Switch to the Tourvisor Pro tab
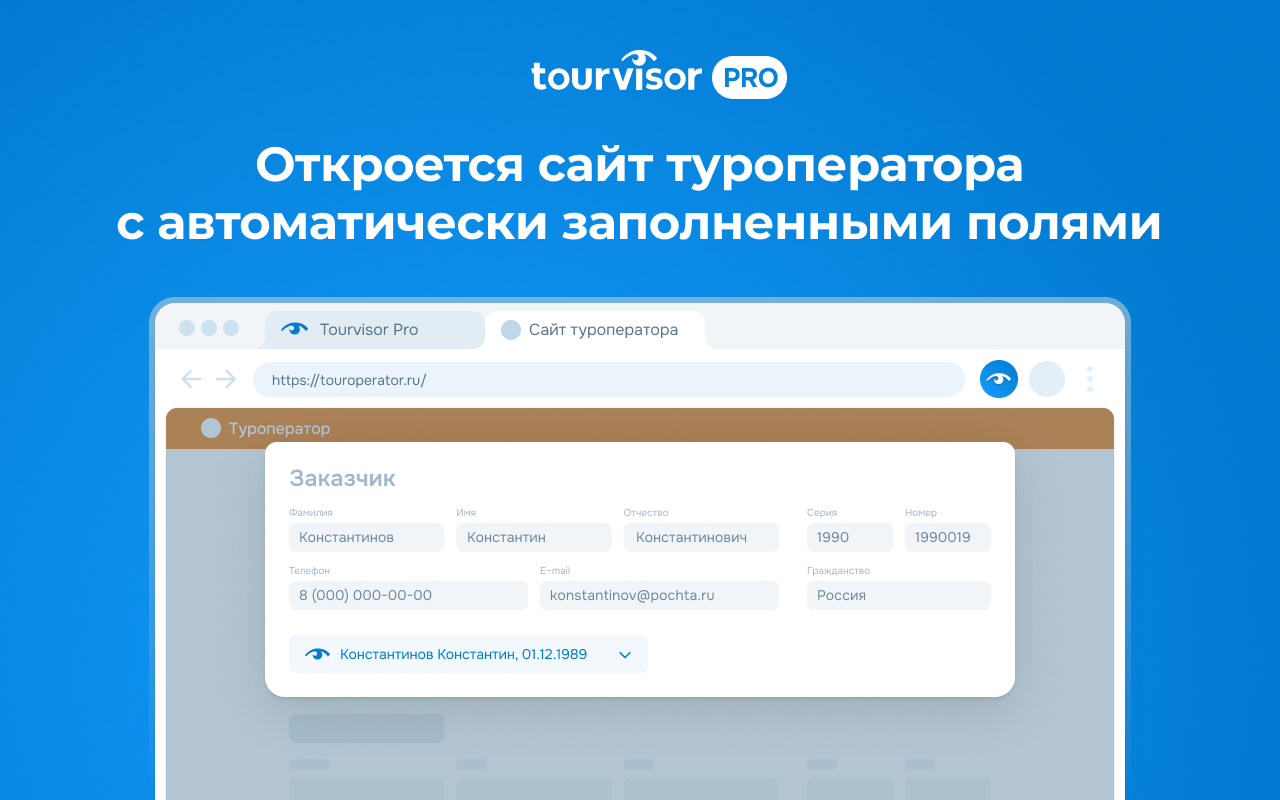This screenshot has height=800, width=1280. coord(374,329)
